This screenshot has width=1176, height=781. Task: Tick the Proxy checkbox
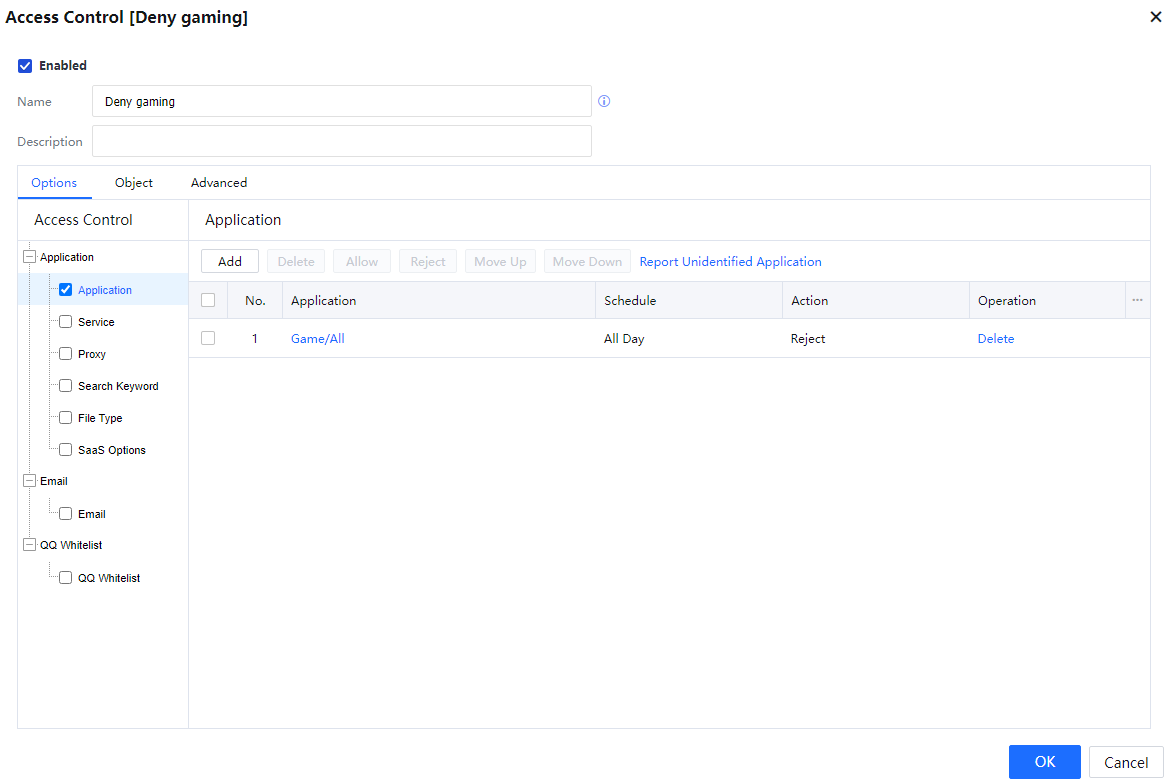point(66,354)
